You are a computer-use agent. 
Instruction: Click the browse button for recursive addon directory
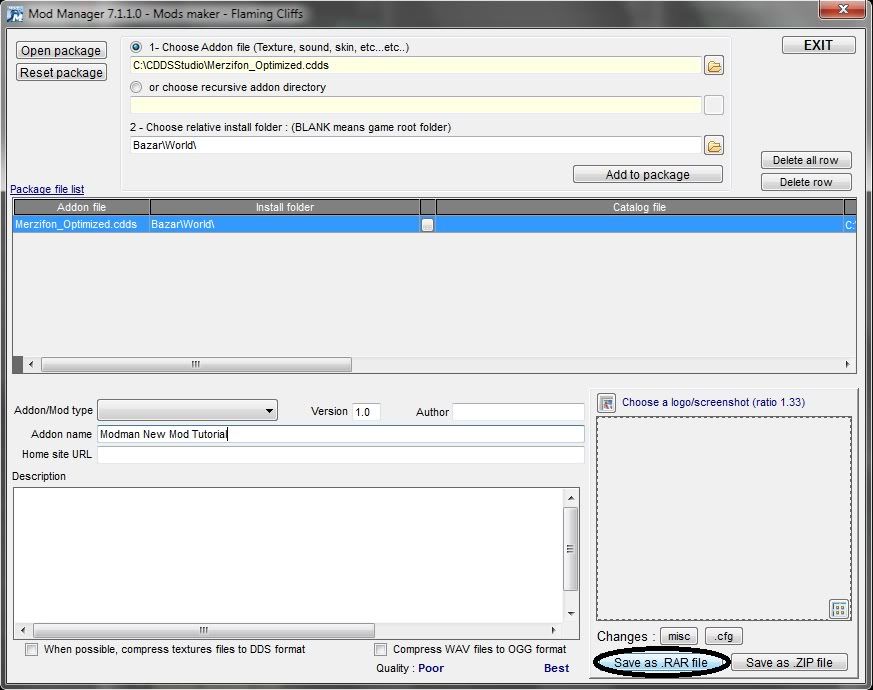point(713,105)
